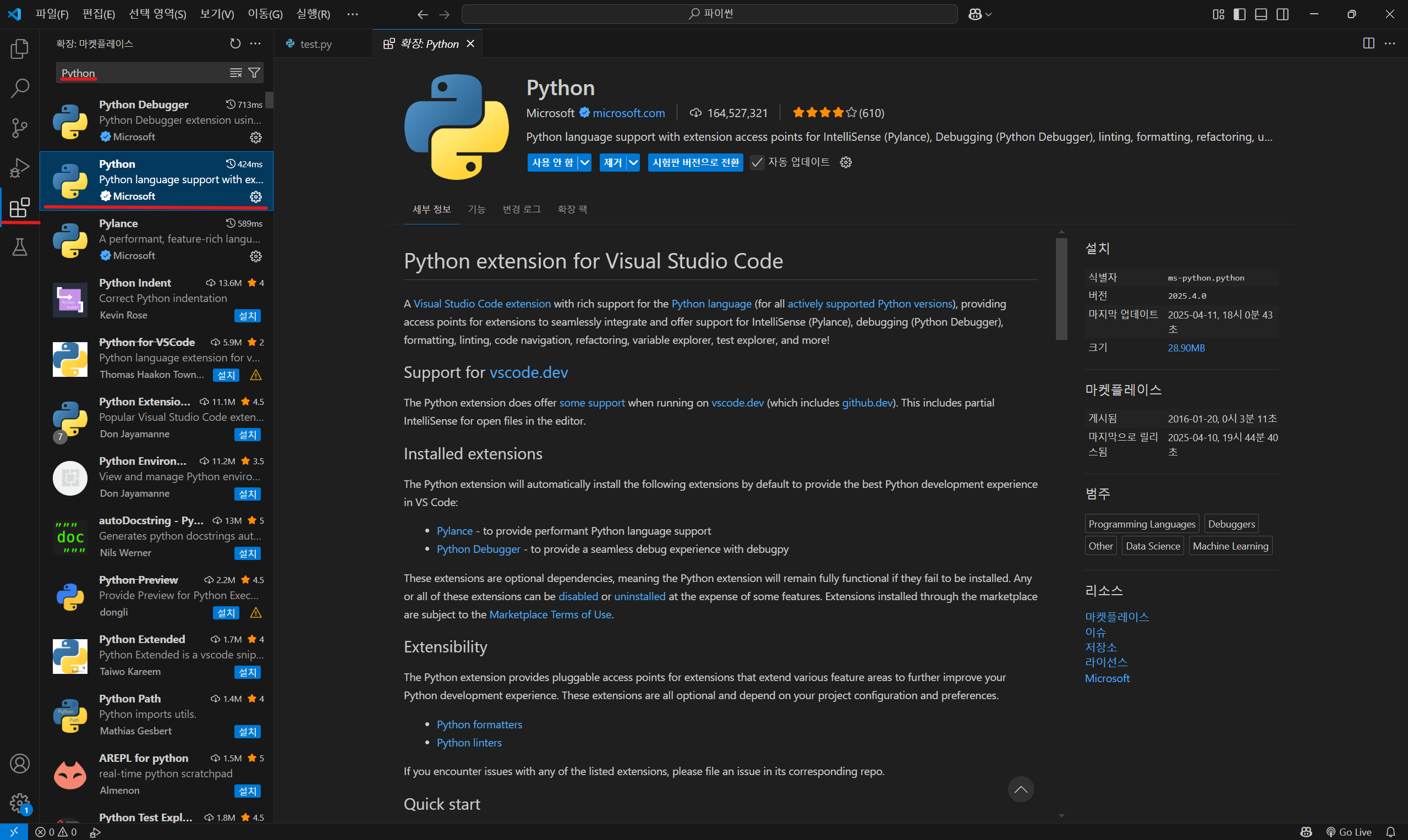Open the Testing flask icon
Viewport: 1408px width, 840px height.
(19, 248)
